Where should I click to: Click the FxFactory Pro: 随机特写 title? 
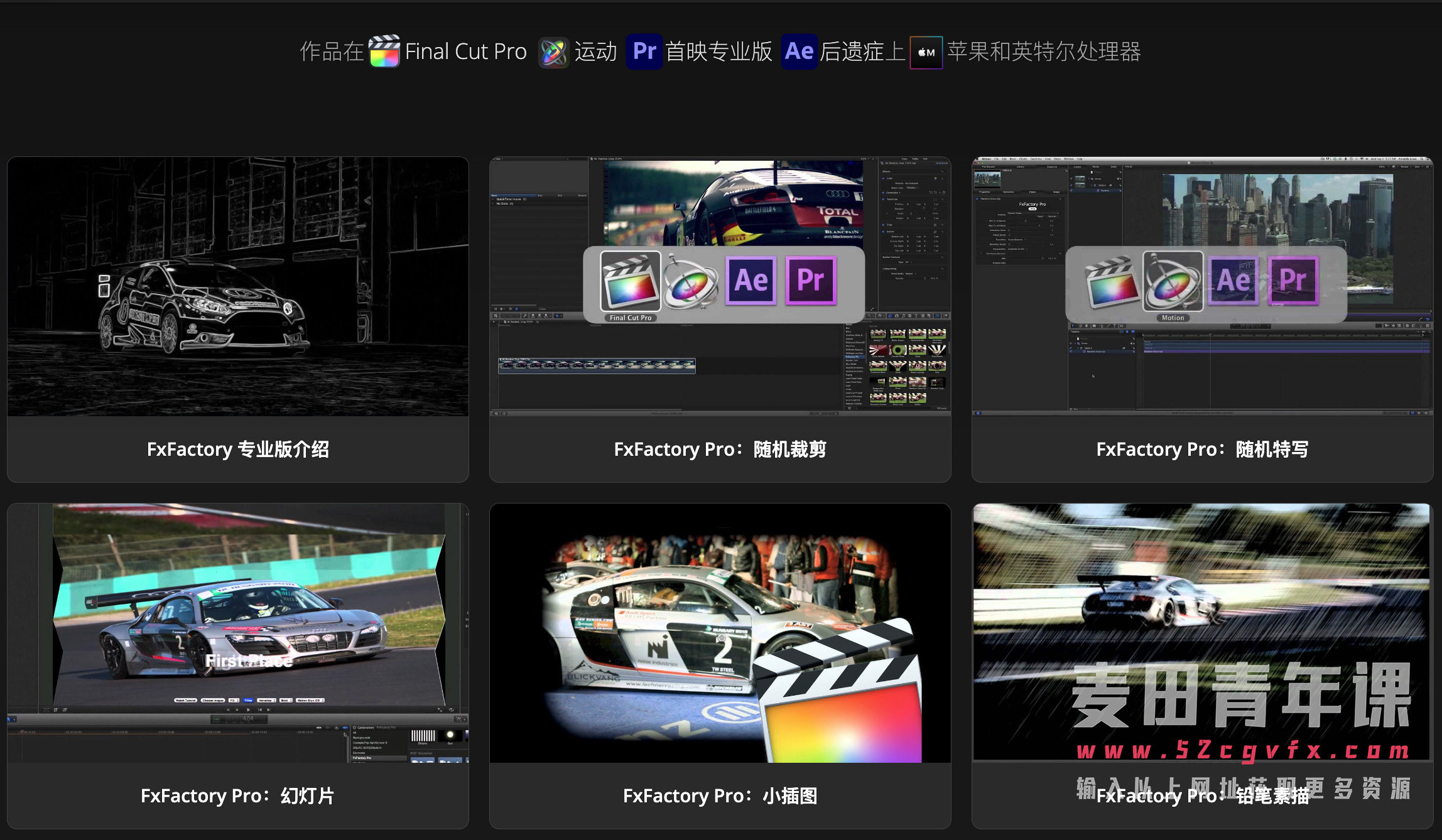(1201, 450)
